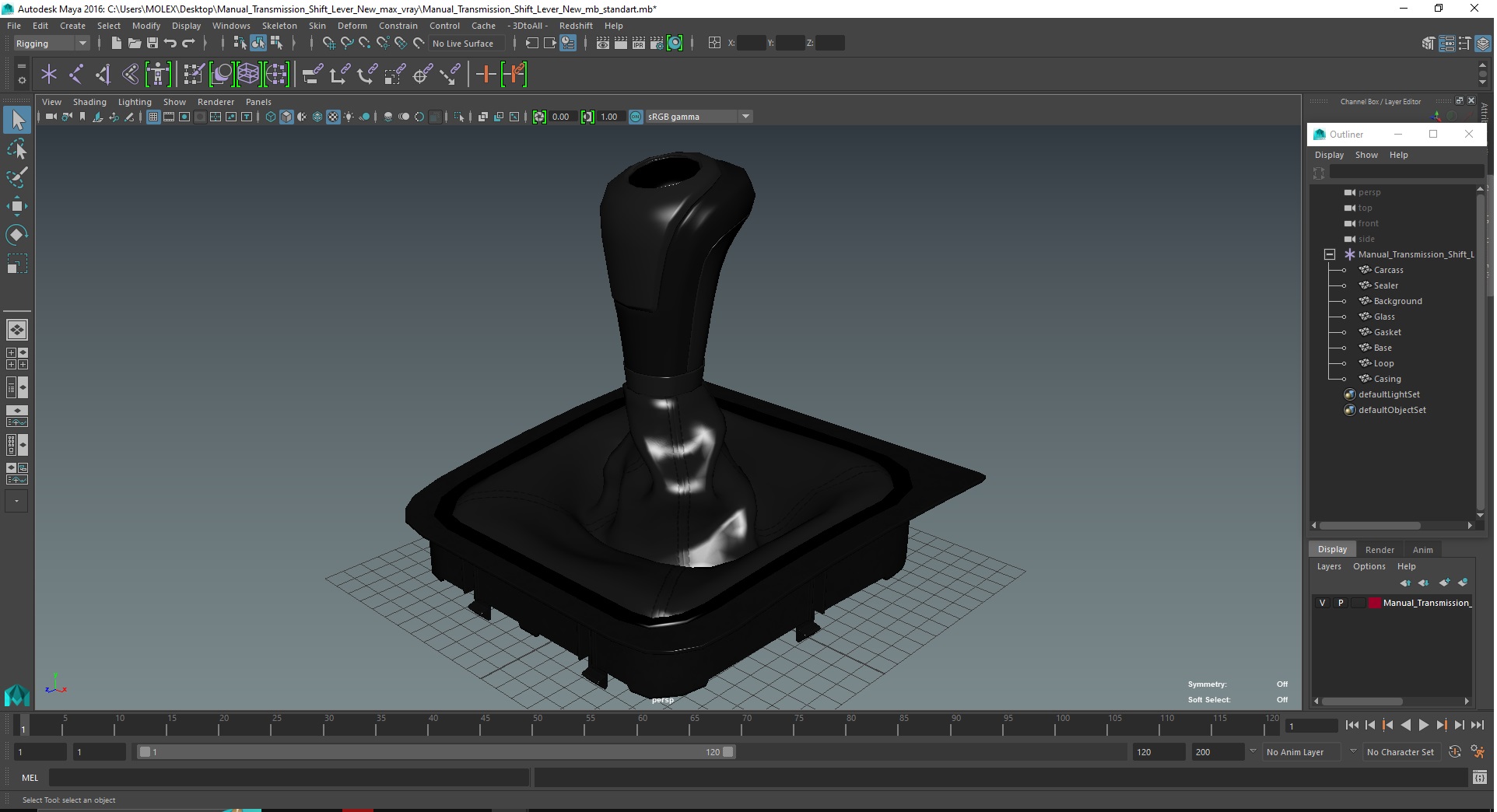Click the Undo arrow icon
Image resolution: width=1497 pixels, height=812 pixels.
(x=170, y=44)
